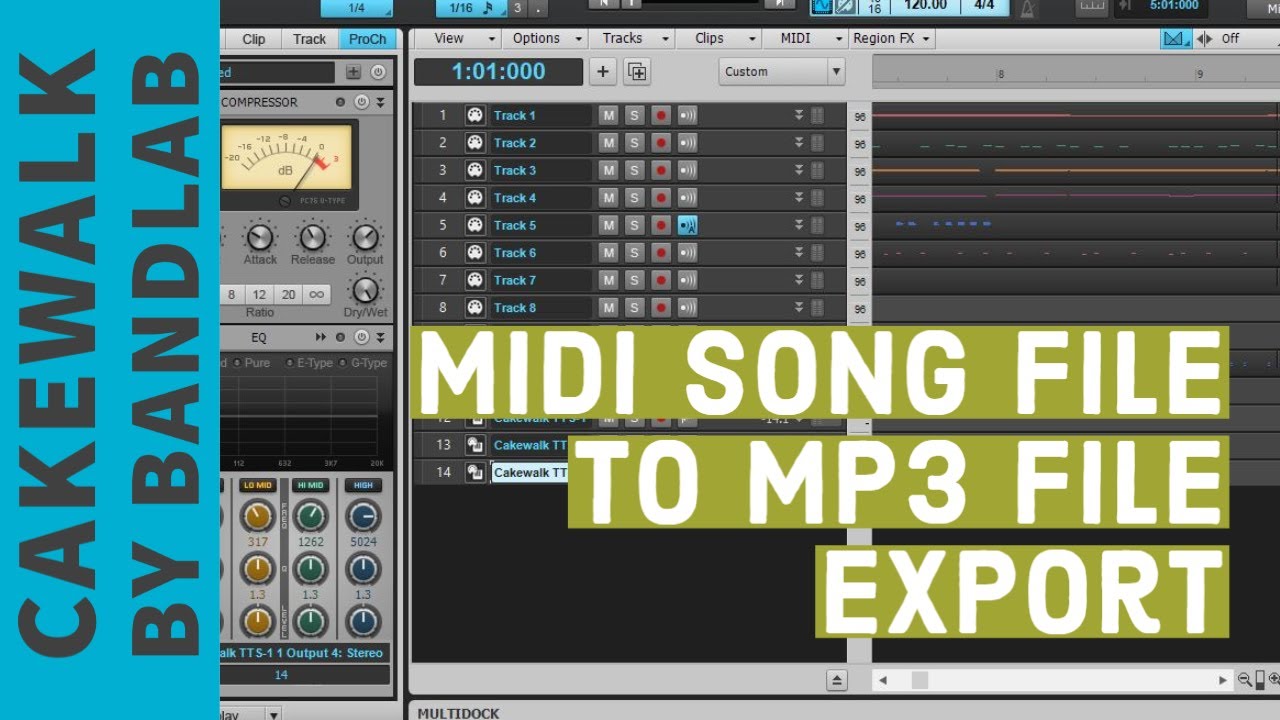
Task: Add a new track with plus button
Action: coord(602,71)
